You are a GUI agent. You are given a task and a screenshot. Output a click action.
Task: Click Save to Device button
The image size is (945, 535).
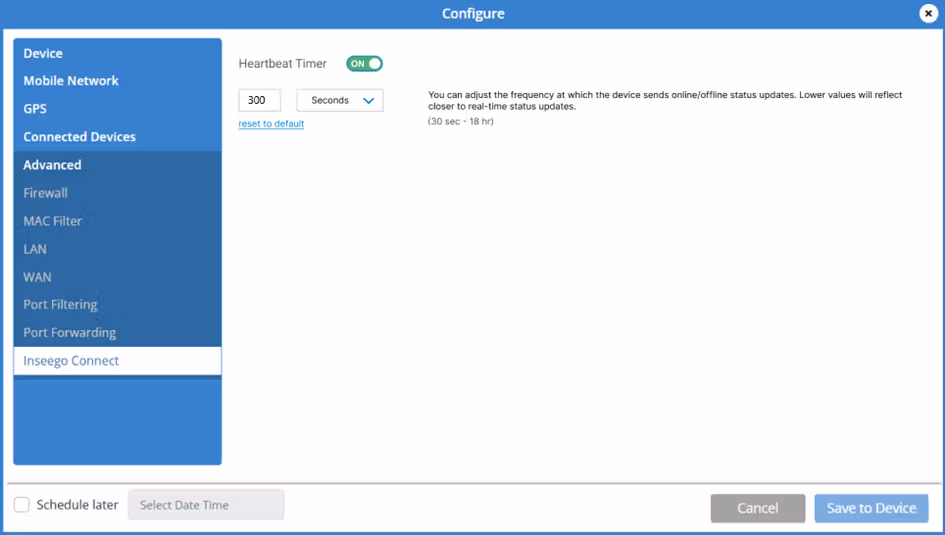[x=871, y=508]
